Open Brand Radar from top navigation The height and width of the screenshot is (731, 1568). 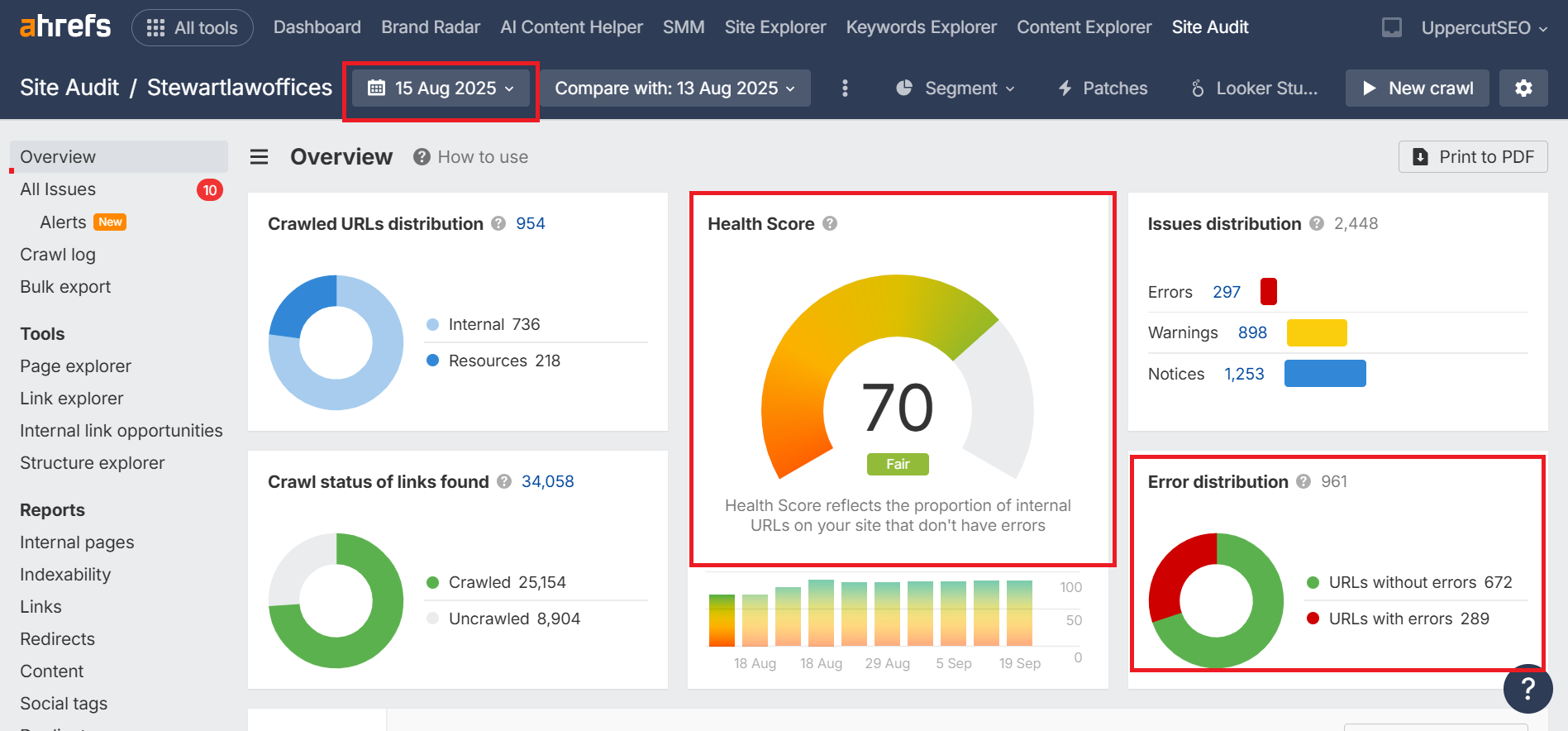431,27
